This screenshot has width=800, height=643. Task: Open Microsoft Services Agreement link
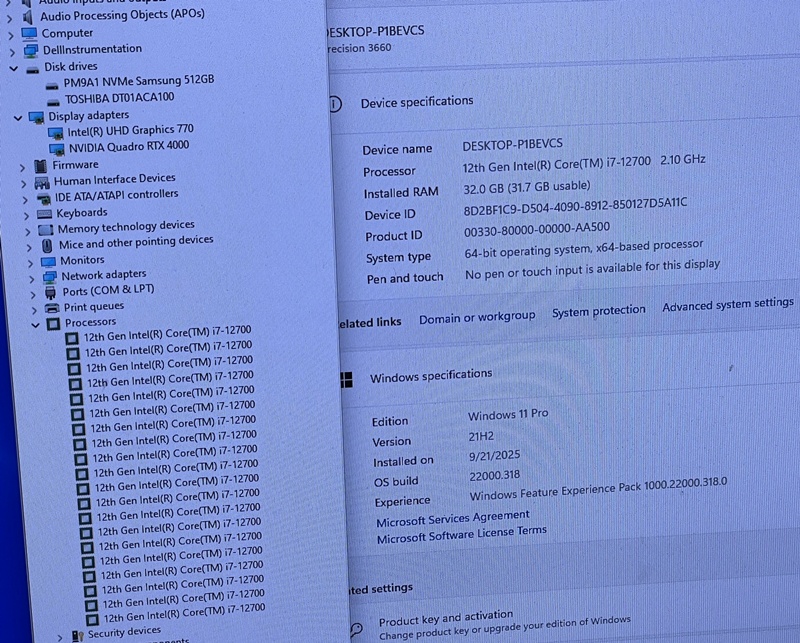pyautogui.click(x=453, y=519)
